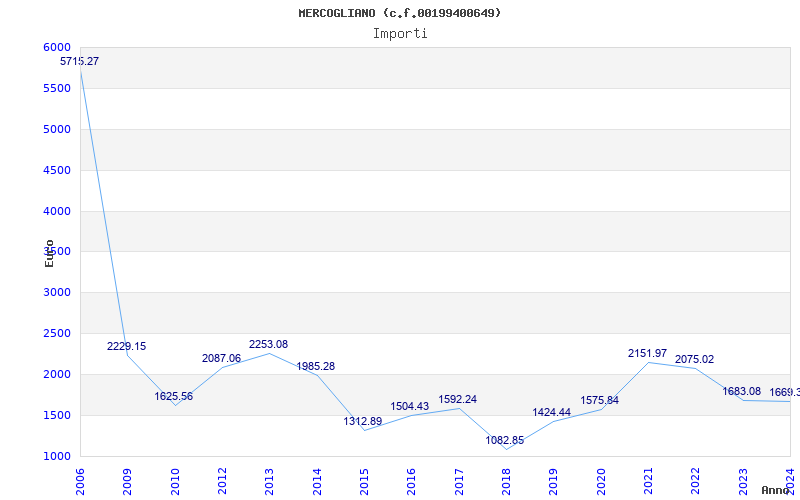Select the data label 1592.24
Image resolution: width=800 pixels, height=500 pixels.
pos(458,399)
